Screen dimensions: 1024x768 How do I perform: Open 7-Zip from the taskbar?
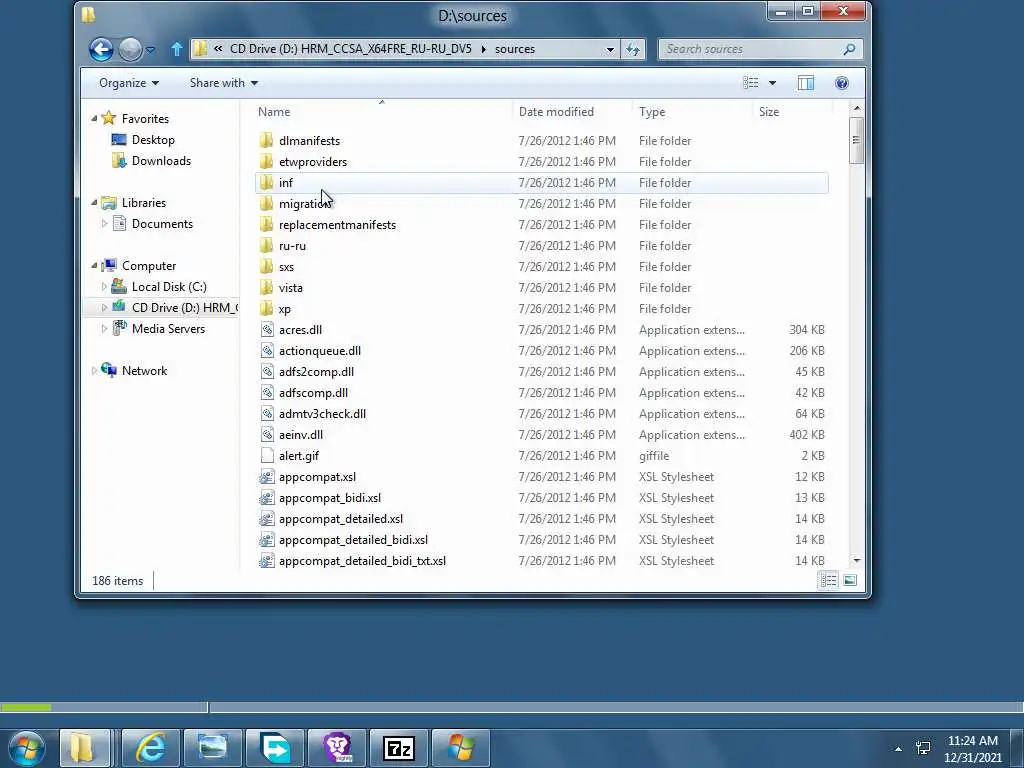coord(398,748)
